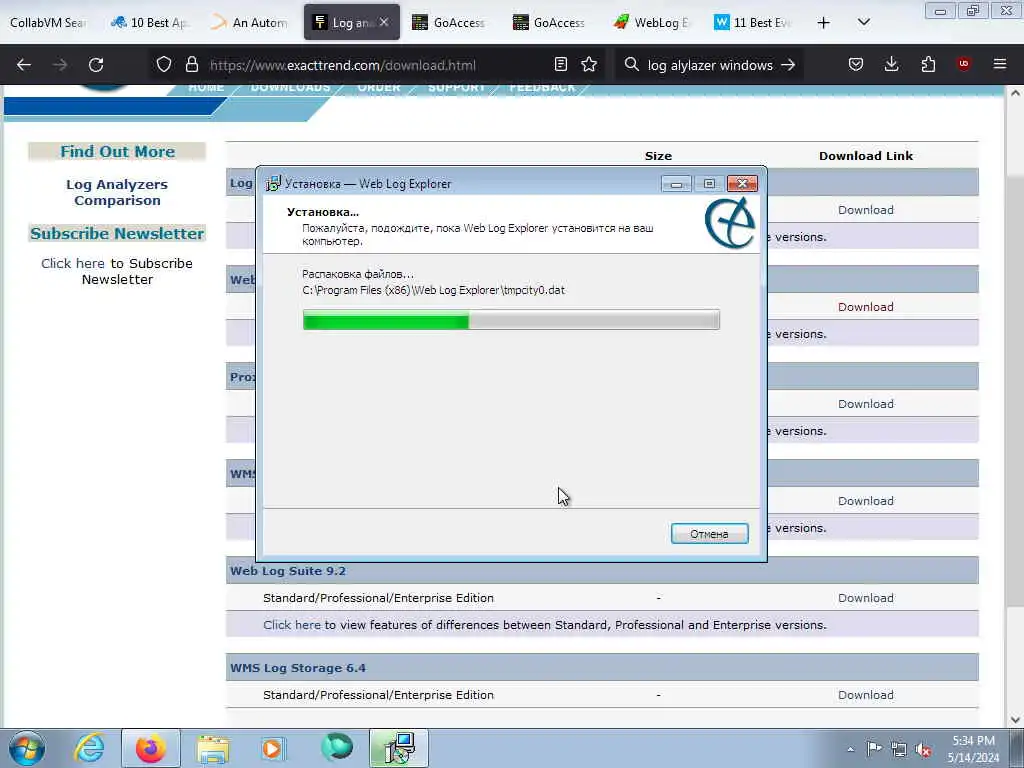This screenshot has width=1024, height=768.
Task: Click the Web Log Suite 9.2 heading
Action: (288, 571)
